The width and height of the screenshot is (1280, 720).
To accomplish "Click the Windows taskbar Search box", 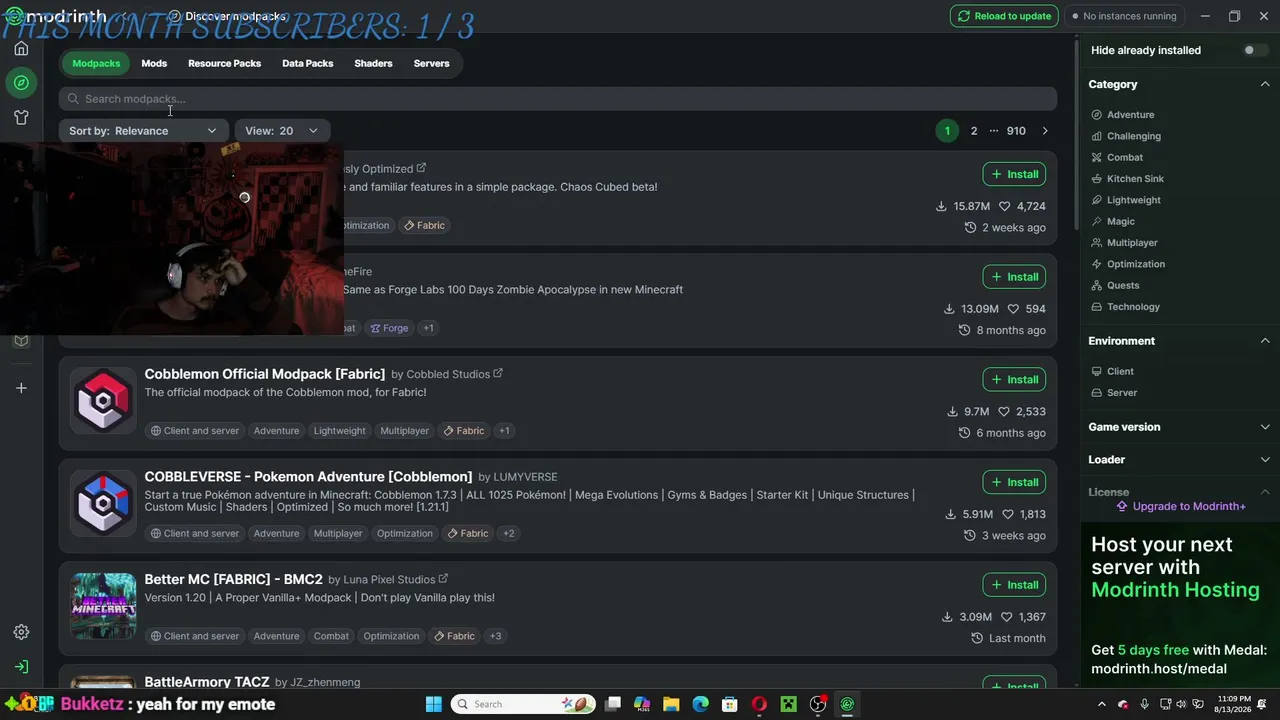I will (525, 704).
